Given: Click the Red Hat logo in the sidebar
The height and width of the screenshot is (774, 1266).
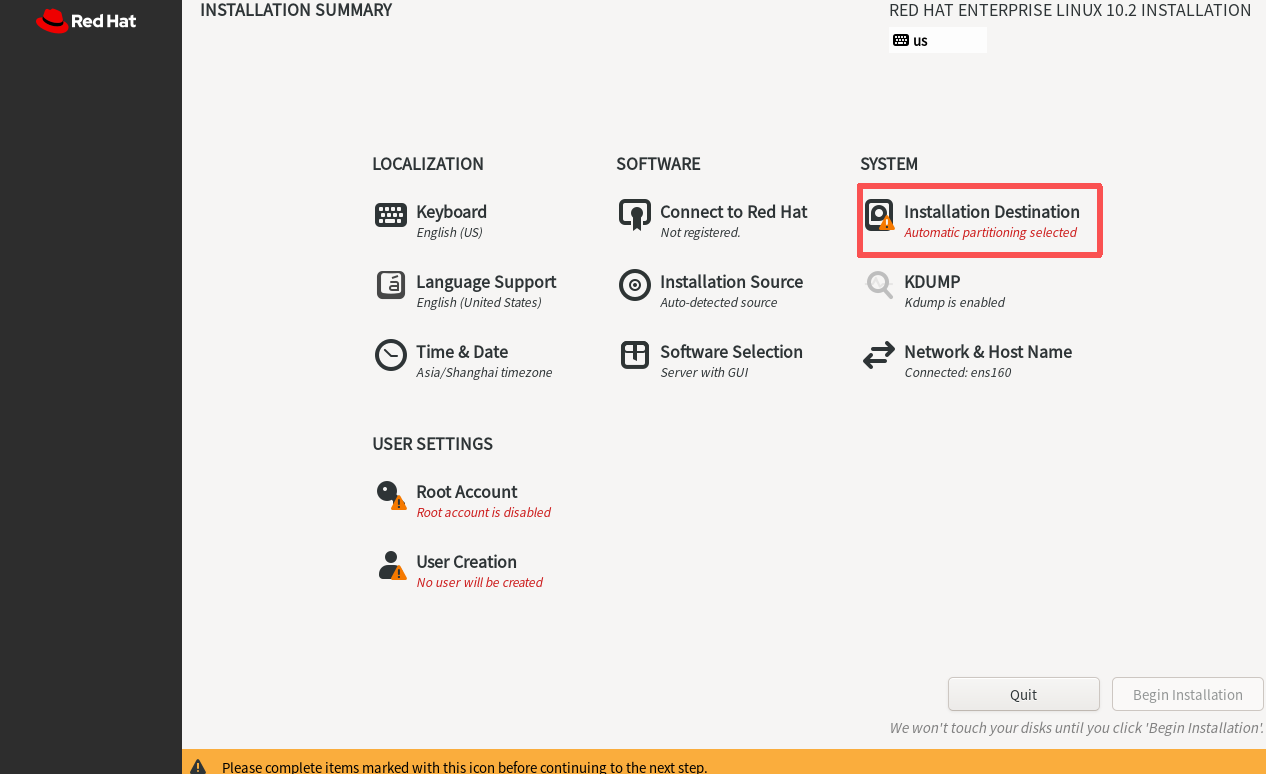Looking at the screenshot, I should click(x=86, y=20).
